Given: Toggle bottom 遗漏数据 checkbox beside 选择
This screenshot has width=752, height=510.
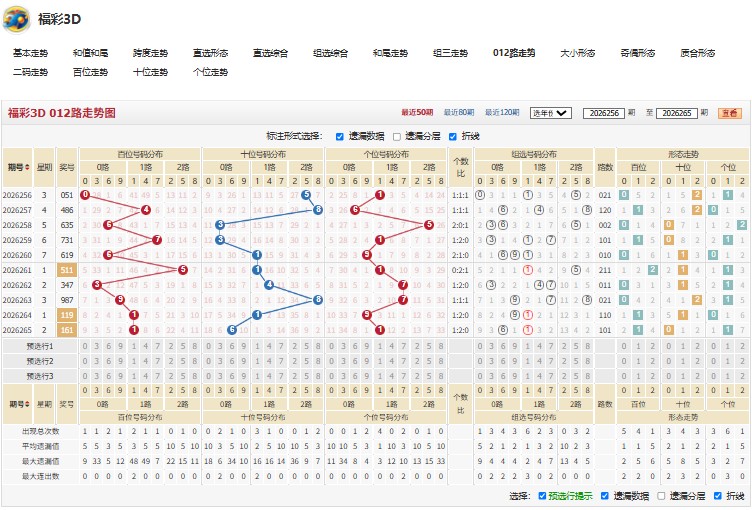Looking at the screenshot, I should pos(605,496).
